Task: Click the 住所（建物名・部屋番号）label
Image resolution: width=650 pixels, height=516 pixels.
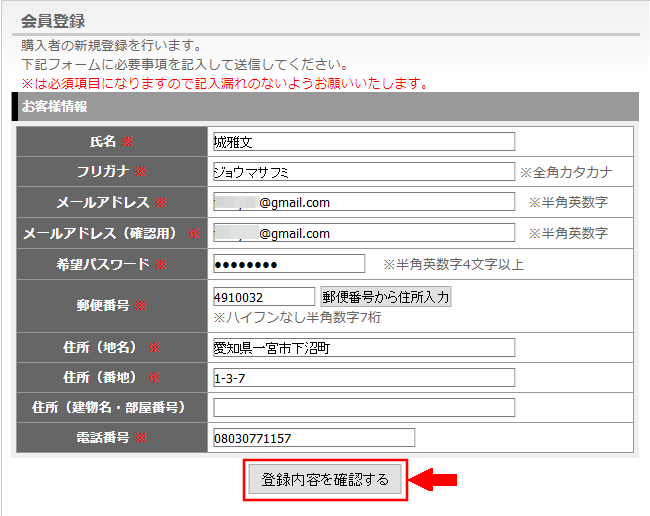Action: [x=109, y=407]
